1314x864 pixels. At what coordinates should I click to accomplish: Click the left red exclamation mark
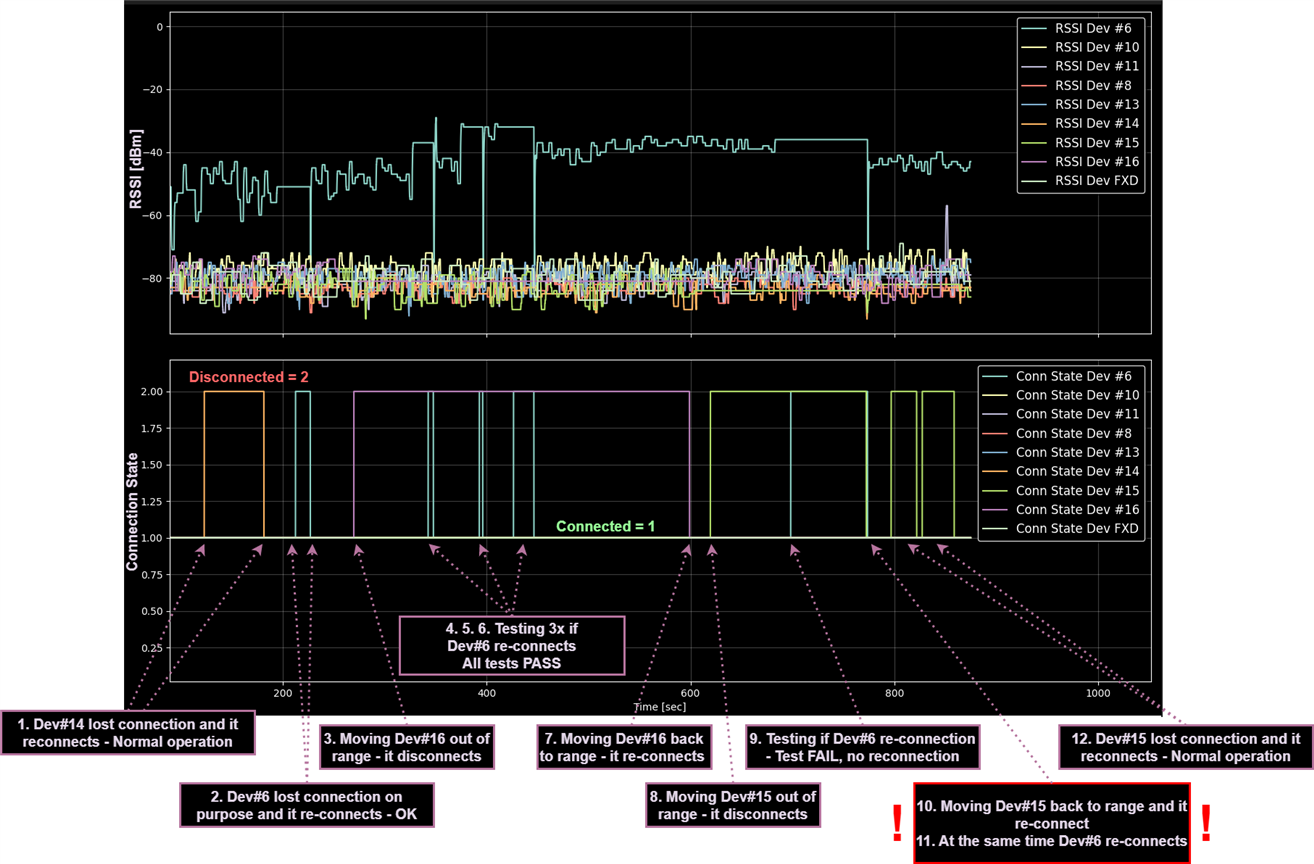(x=897, y=822)
